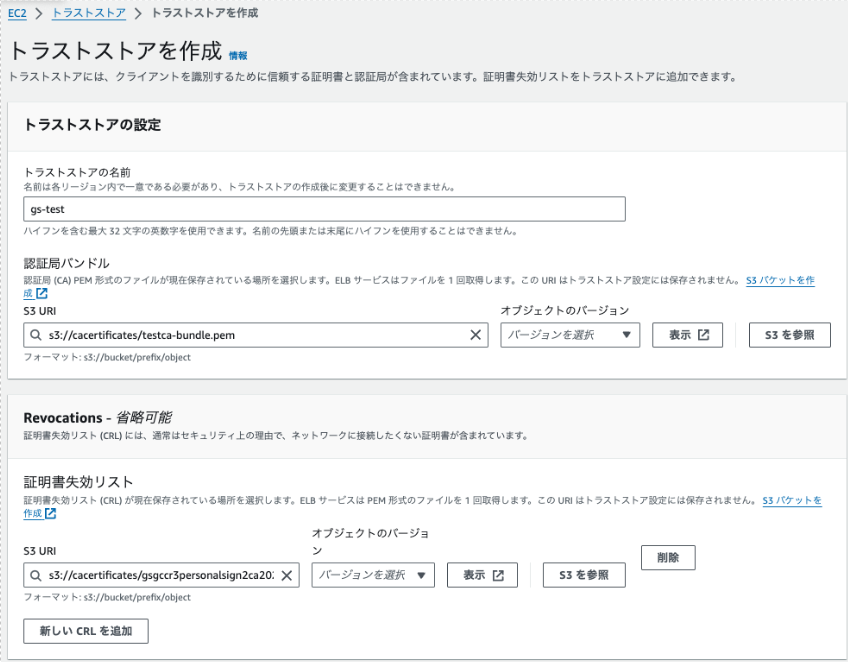
Task: Click external link icon under 認証局バンドル description
Action: [42, 294]
